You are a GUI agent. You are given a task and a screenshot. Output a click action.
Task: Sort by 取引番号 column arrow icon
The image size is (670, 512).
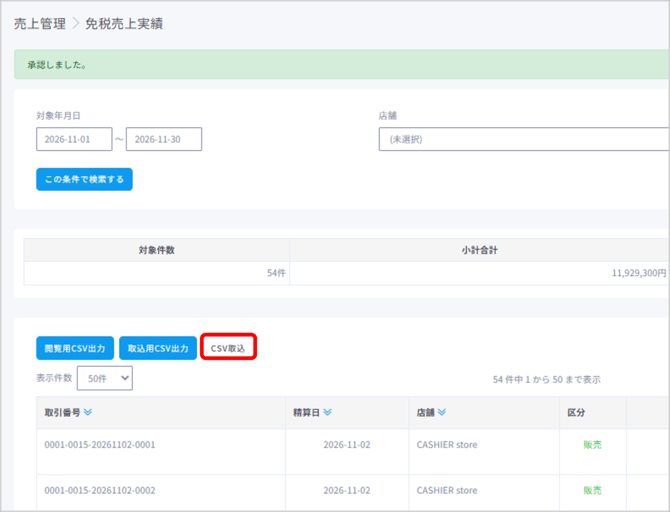pos(88,412)
